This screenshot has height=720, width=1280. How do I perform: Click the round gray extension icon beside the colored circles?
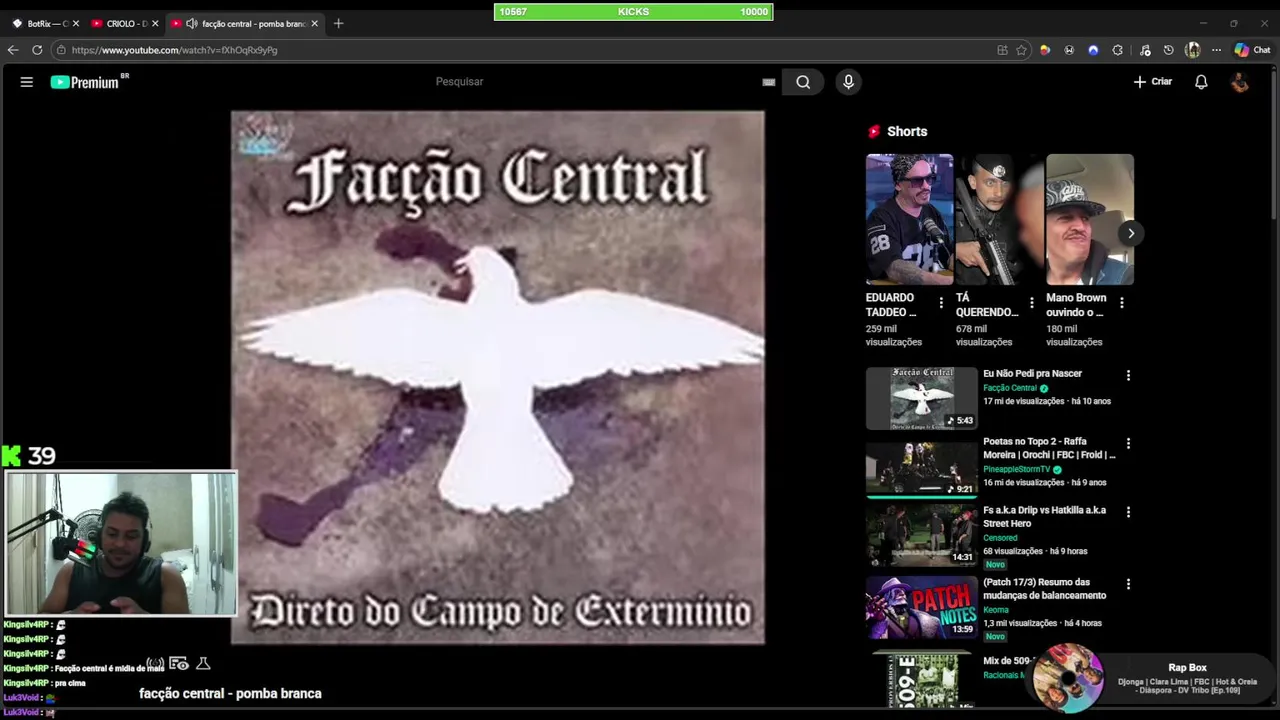[1069, 50]
